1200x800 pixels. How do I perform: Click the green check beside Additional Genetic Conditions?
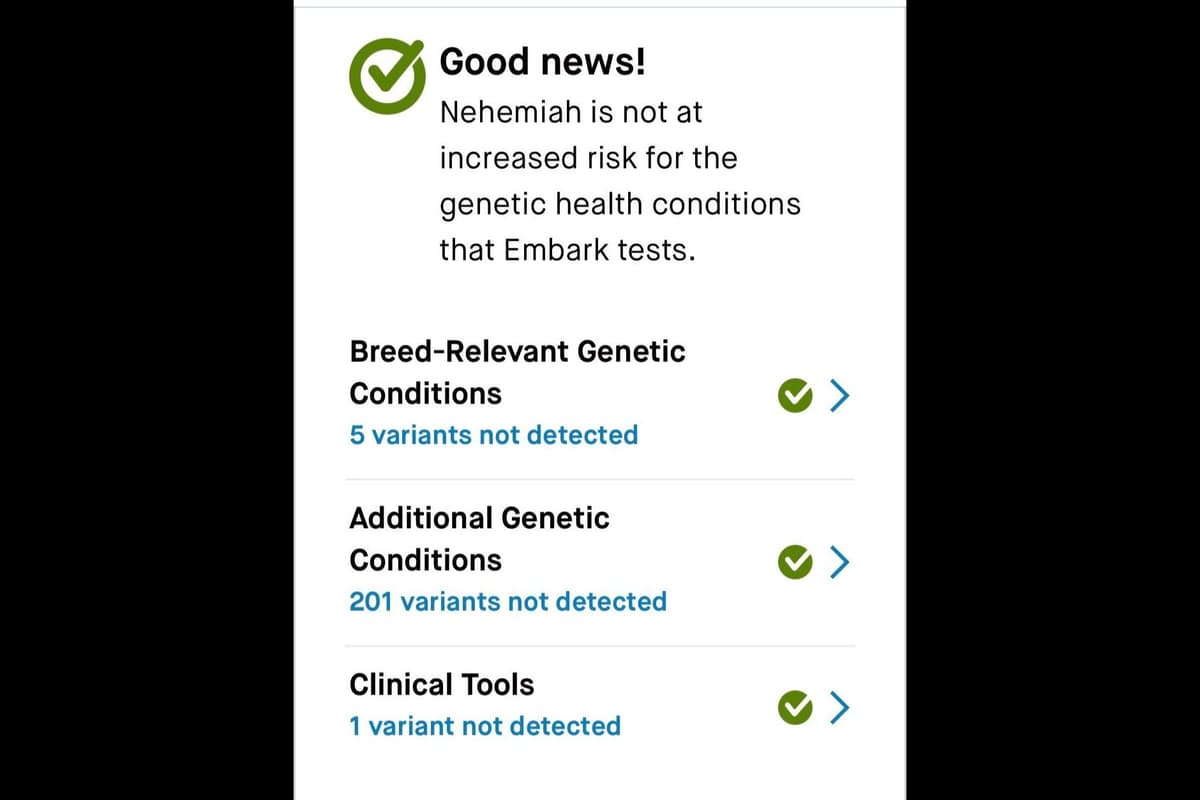click(794, 563)
